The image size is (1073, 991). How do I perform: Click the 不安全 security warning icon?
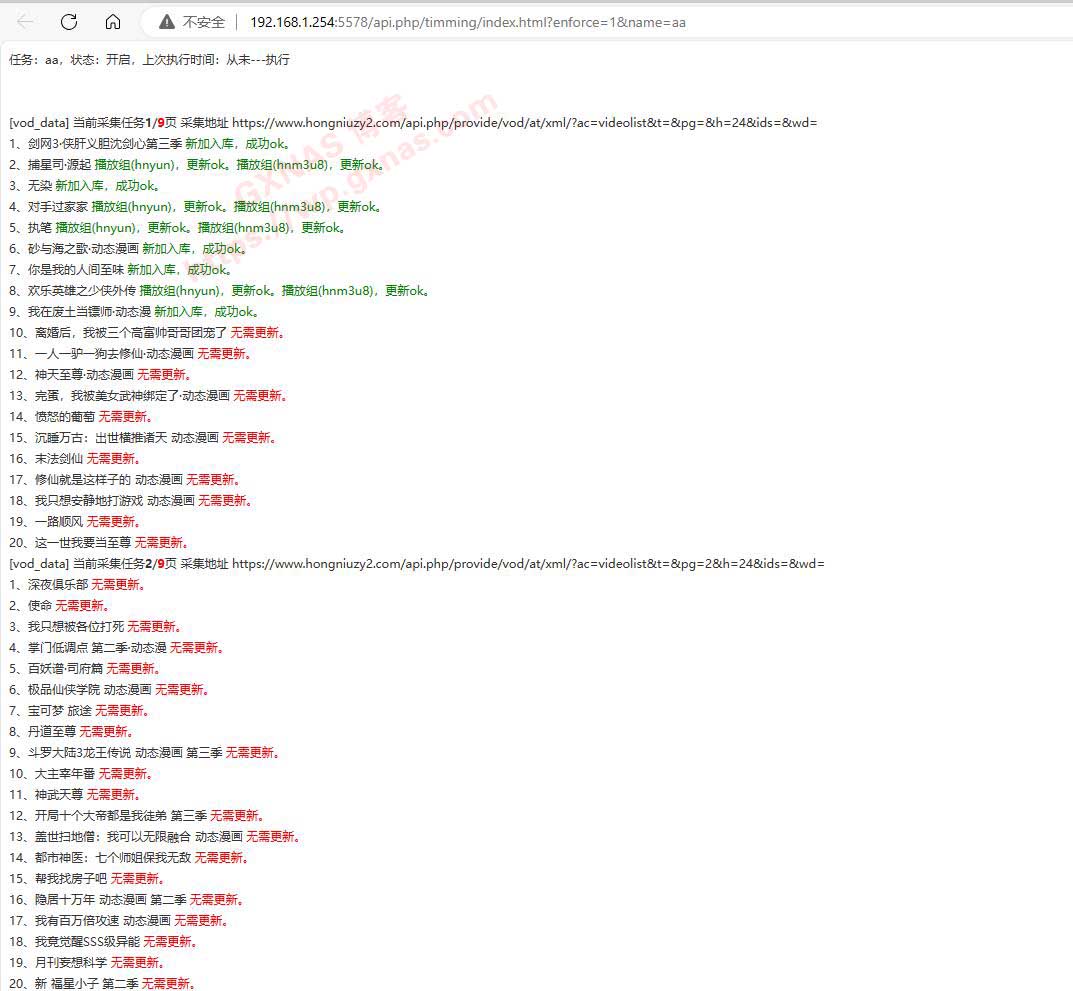click(166, 22)
